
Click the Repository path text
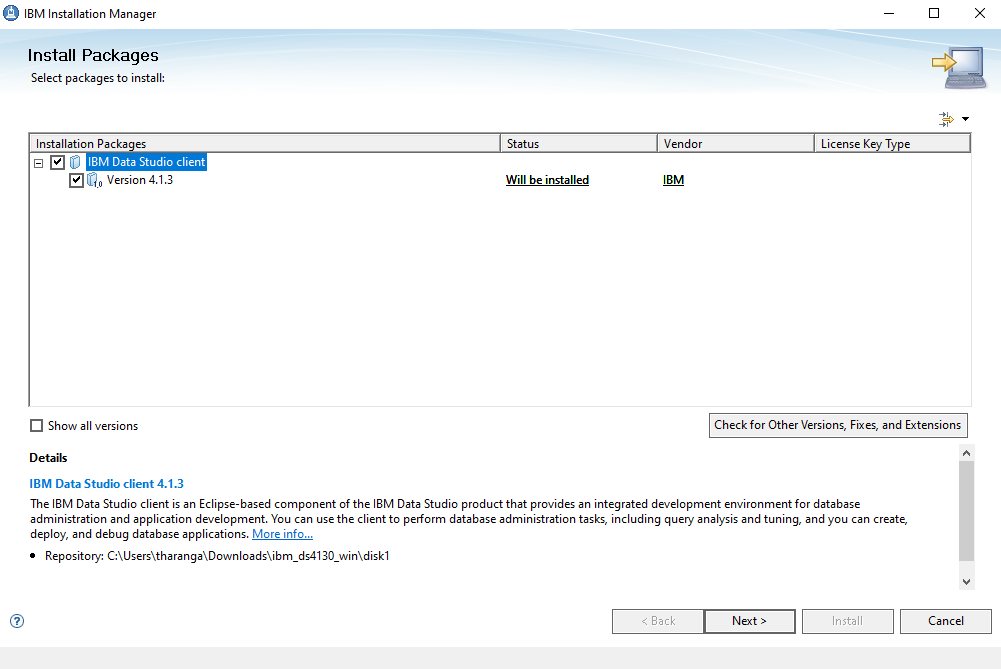tap(217, 556)
